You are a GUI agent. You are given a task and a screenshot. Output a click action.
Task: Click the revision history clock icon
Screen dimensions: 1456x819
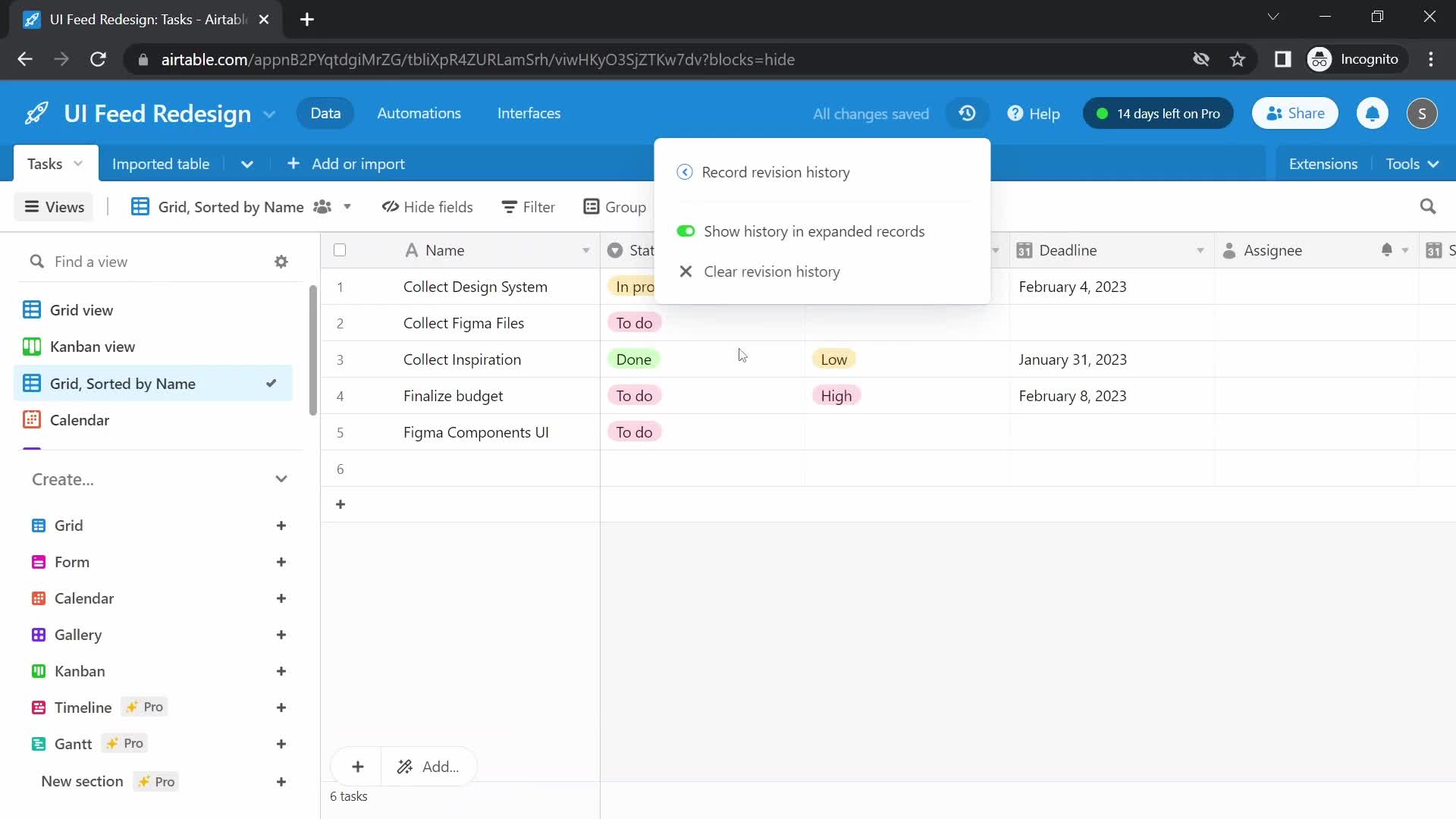tap(969, 113)
